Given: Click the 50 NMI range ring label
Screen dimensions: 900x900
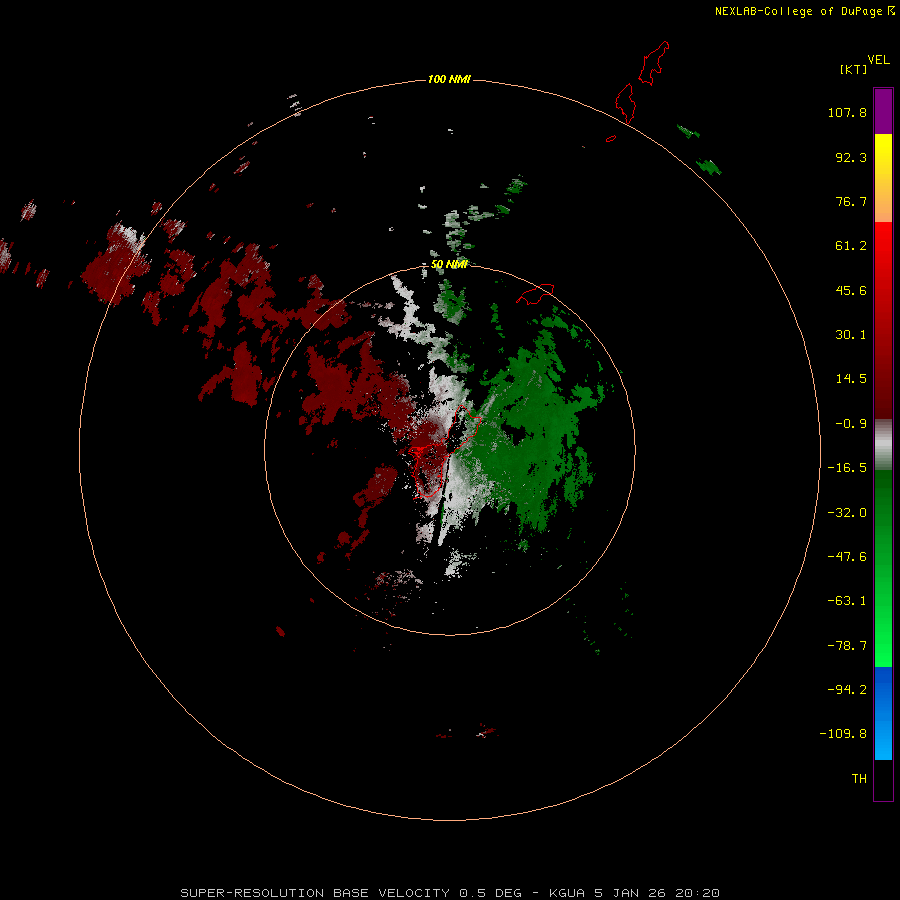Looking at the screenshot, I should [449, 264].
